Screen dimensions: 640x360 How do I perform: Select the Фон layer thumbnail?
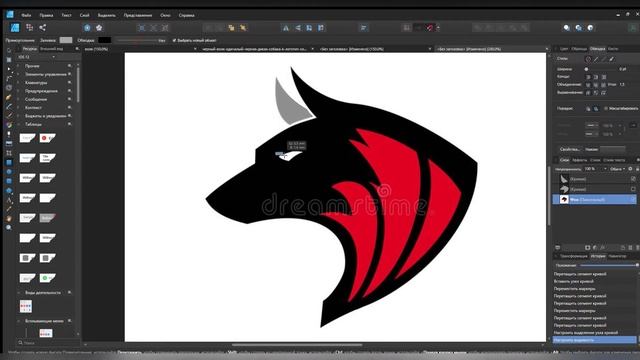(x=564, y=199)
